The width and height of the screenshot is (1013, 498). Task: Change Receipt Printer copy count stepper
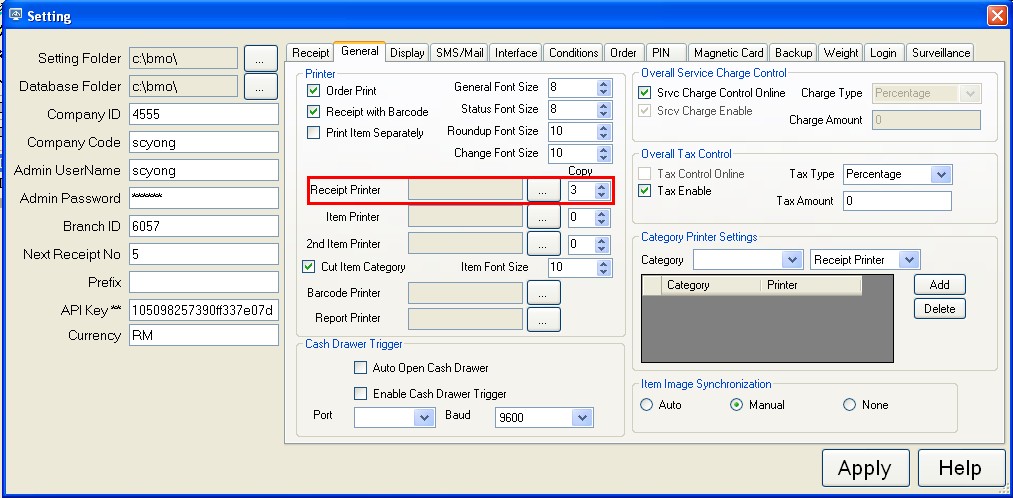[x=601, y=191]
